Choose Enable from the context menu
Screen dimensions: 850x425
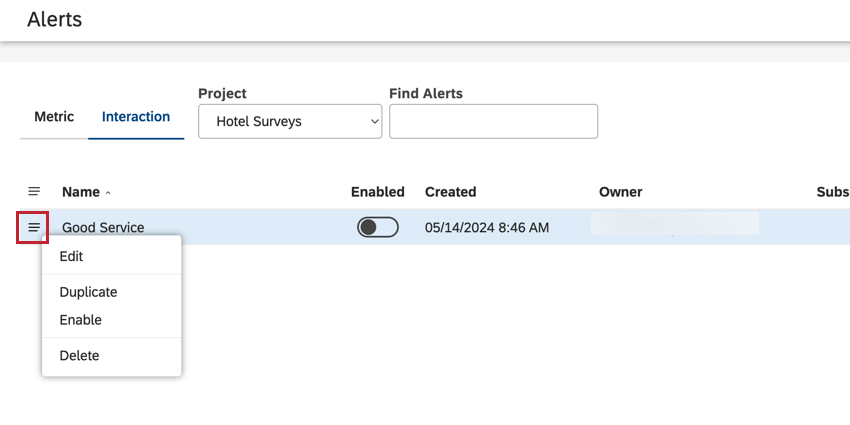(81, 320)
